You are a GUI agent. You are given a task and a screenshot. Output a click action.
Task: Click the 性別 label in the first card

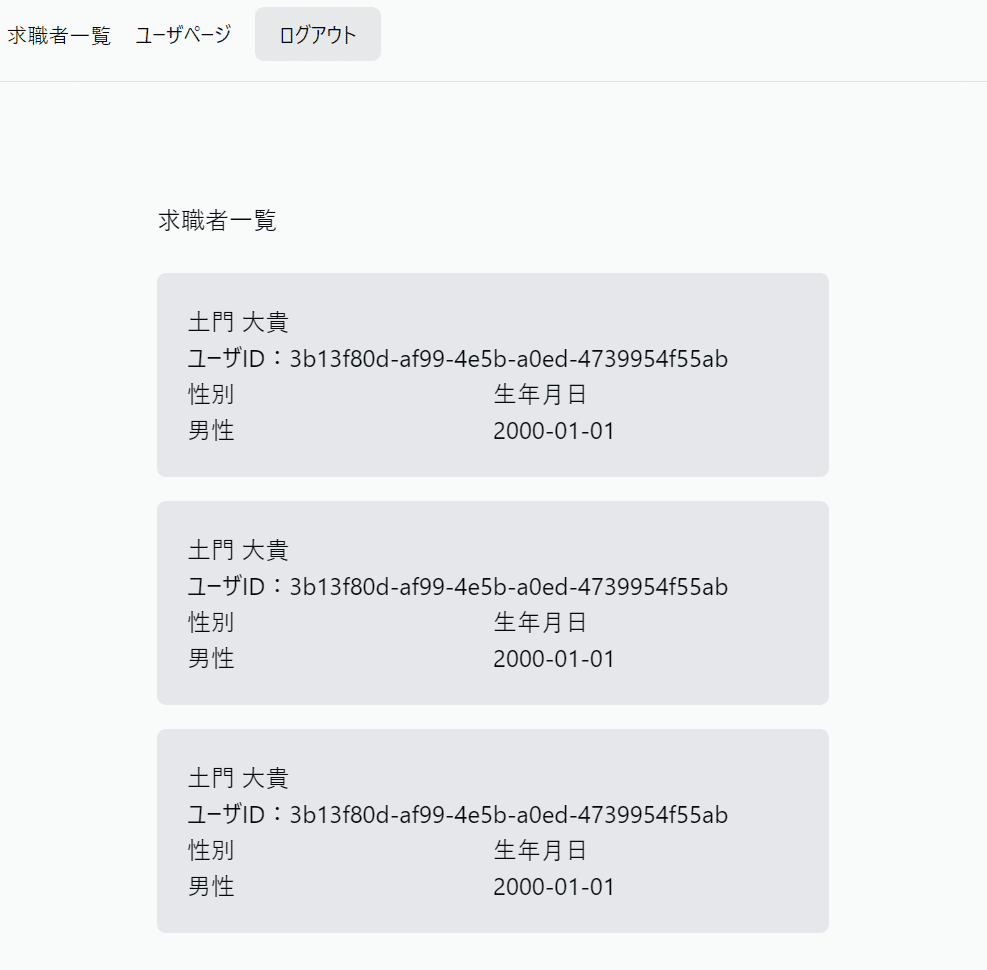click(211, 395)
